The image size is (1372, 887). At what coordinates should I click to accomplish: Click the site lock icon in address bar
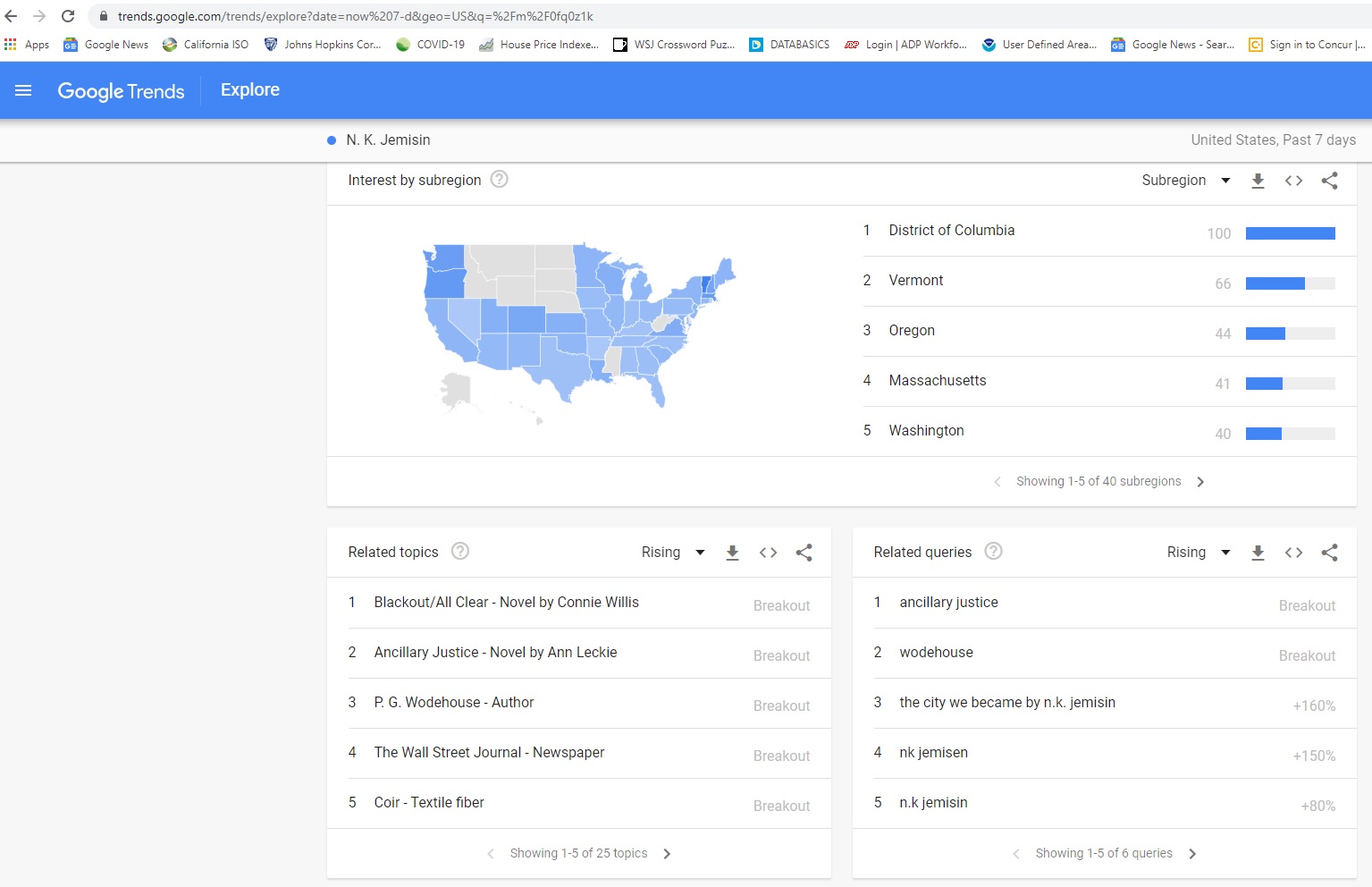103,16
